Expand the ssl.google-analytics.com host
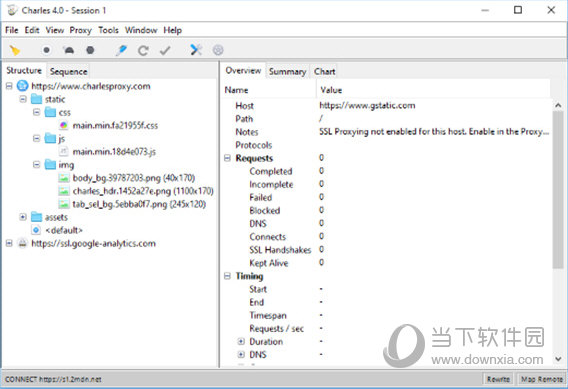The image size is (568, 389). [x=9, y=243]
